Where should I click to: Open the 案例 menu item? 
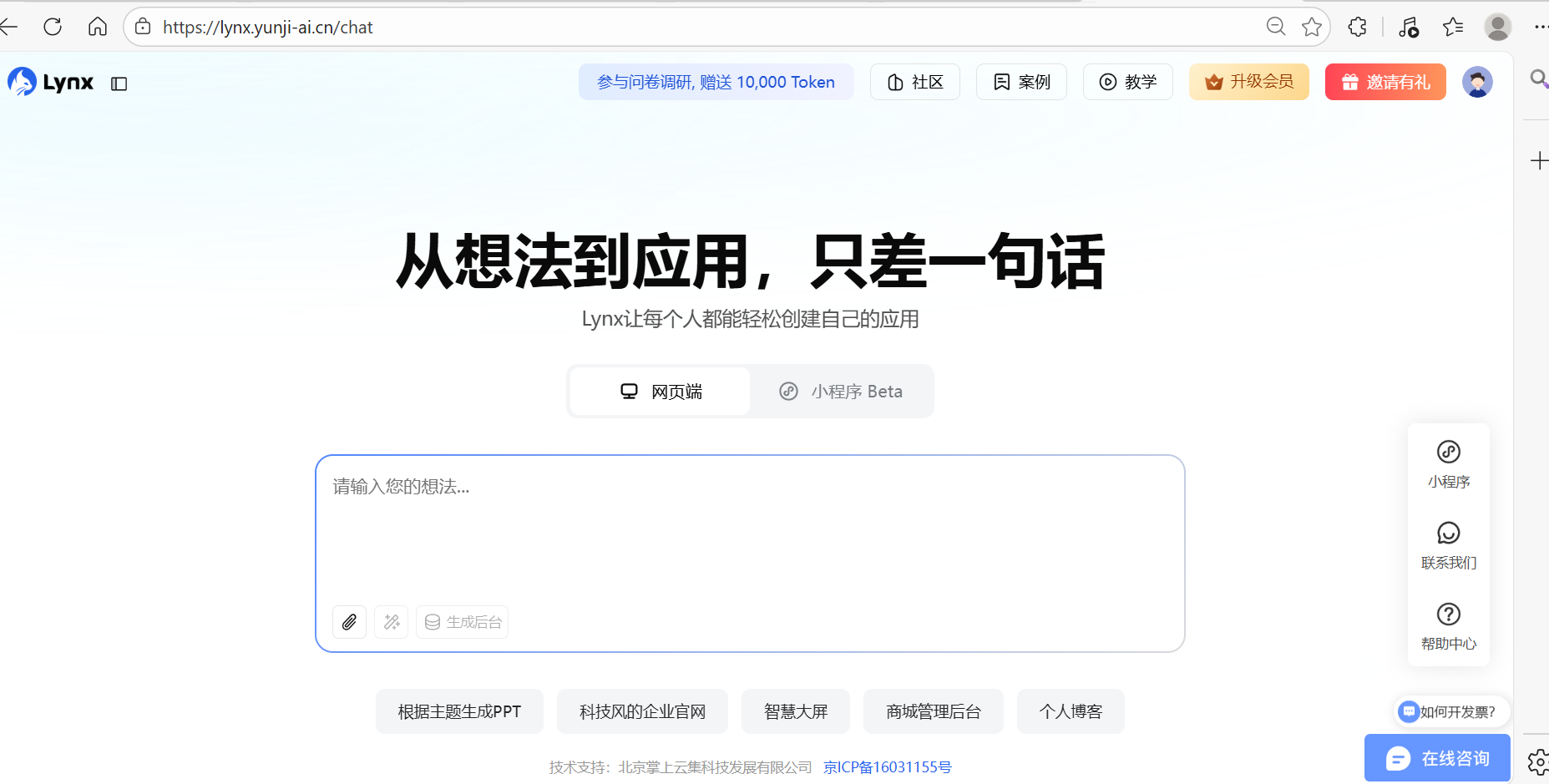tap(1021, 81)
